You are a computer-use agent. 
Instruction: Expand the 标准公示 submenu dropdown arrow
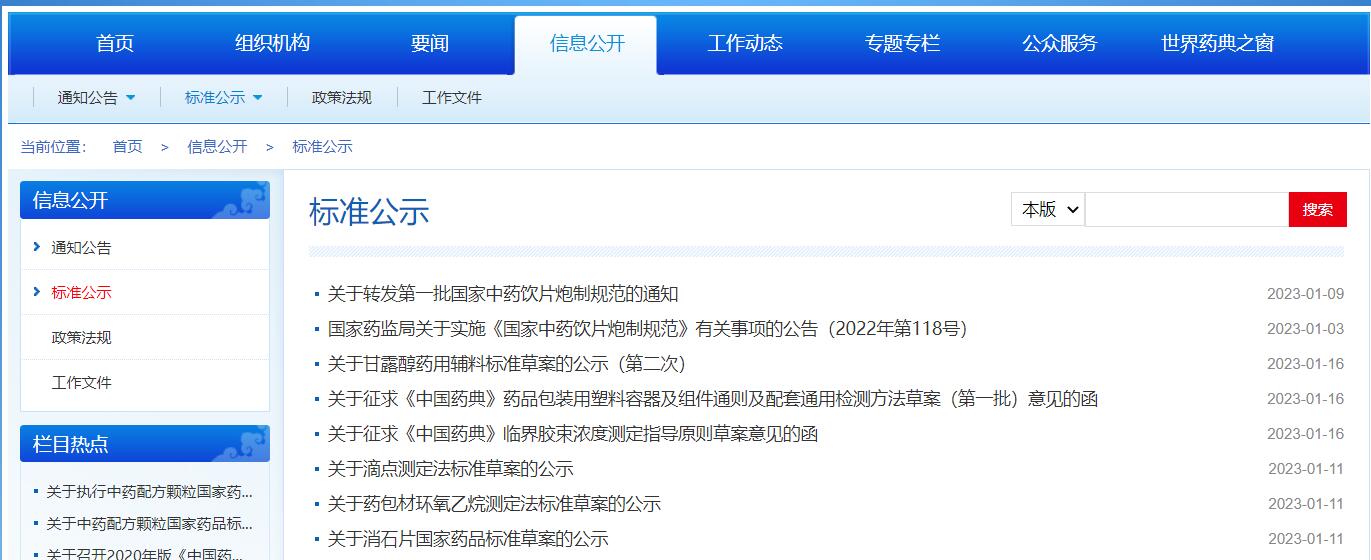[258, 98]
